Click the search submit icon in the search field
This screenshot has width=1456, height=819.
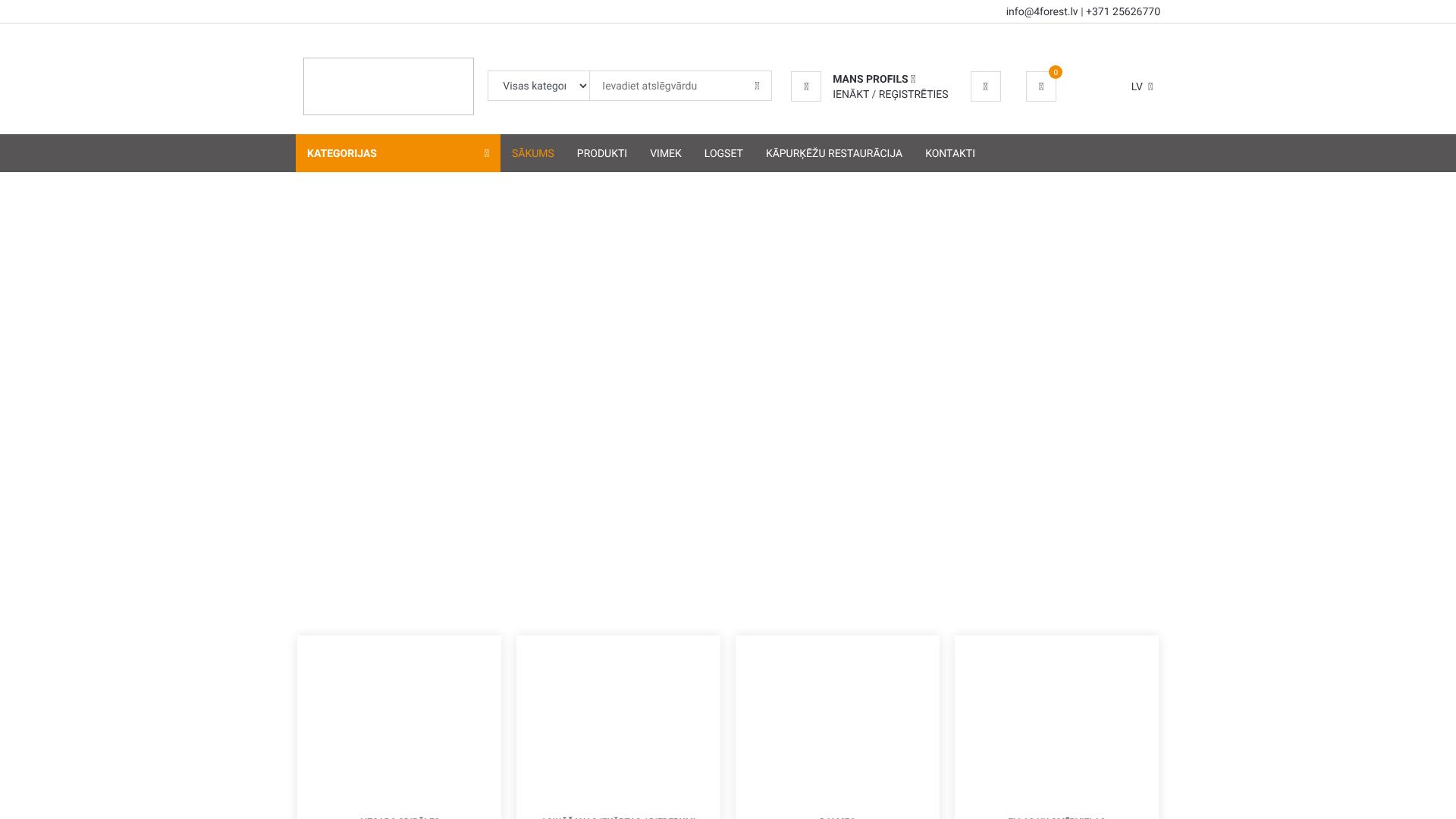click(x=757, y=86)
